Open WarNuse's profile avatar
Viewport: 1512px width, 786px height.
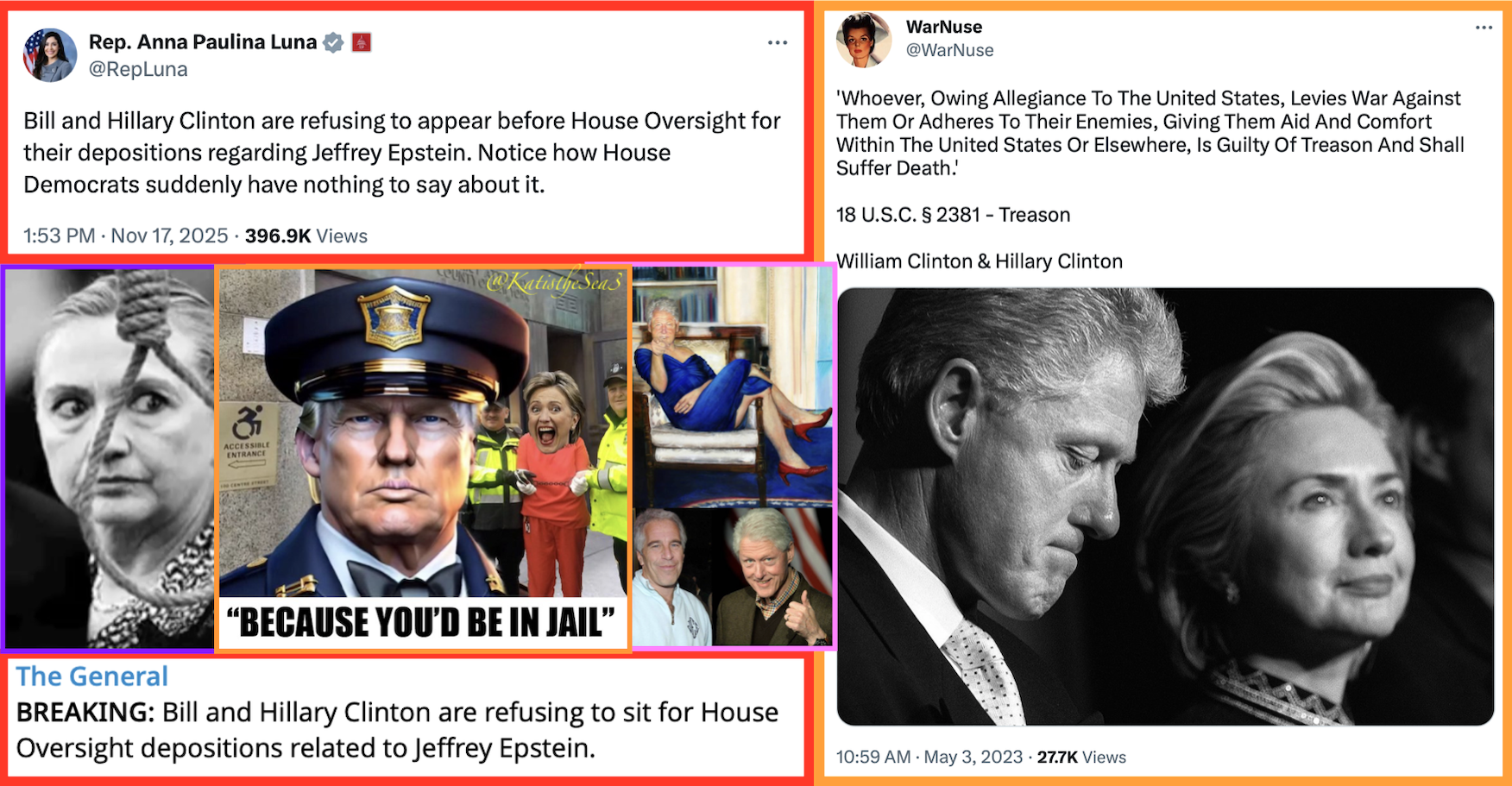(x=864, y=40)
